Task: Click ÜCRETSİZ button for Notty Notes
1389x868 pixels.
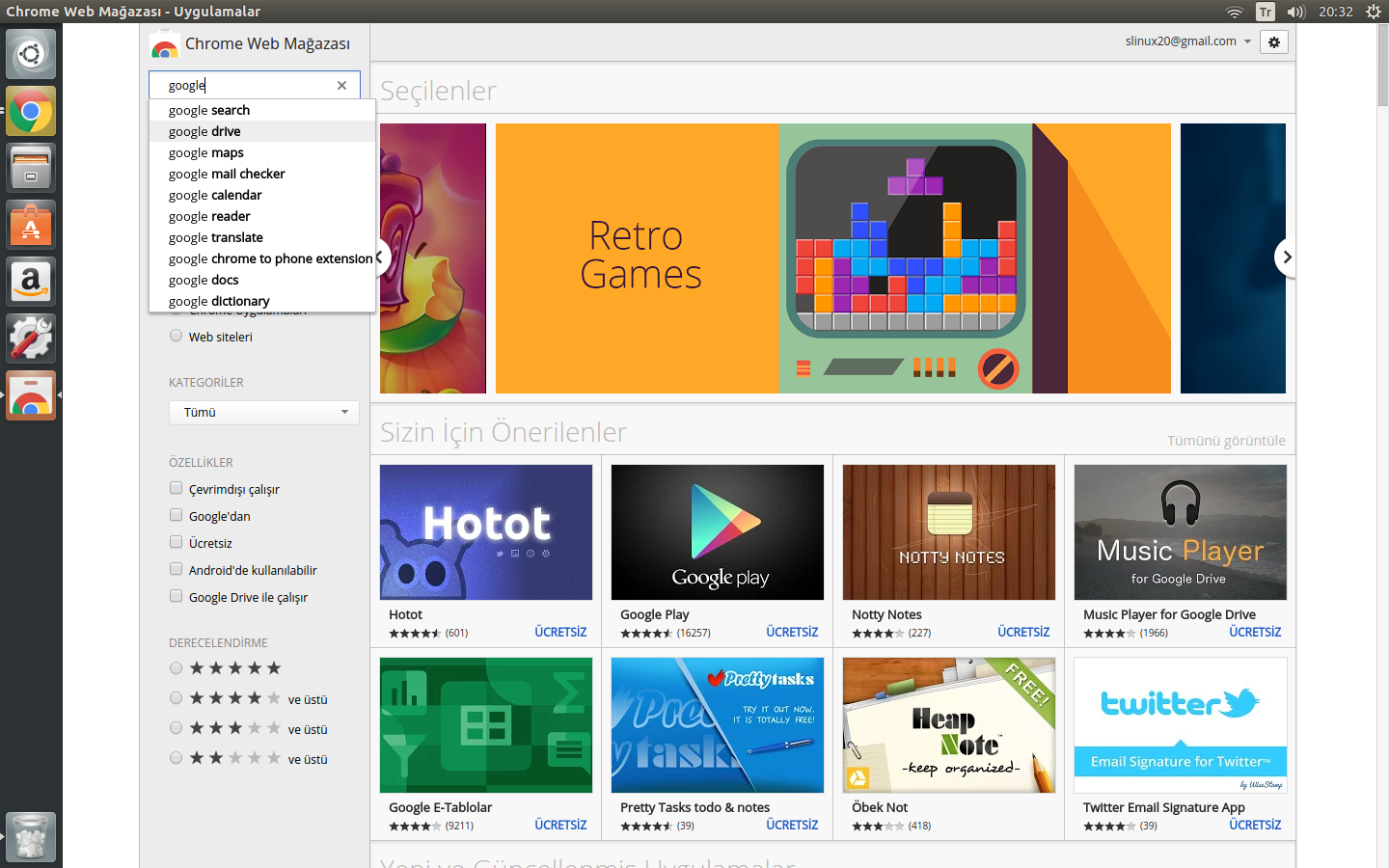Action: point(1023,632)
